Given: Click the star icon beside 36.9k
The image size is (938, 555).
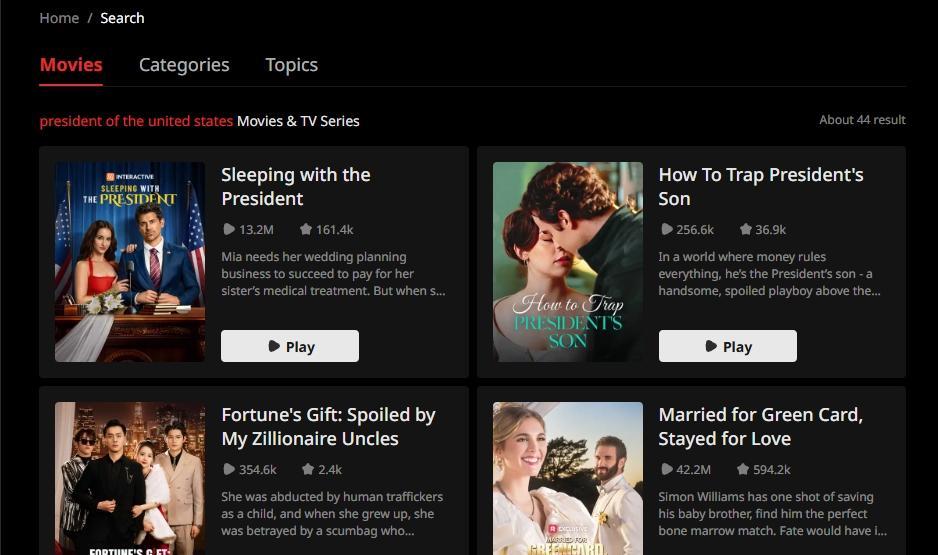Looking at the screenshot, I should pos(745,229).
